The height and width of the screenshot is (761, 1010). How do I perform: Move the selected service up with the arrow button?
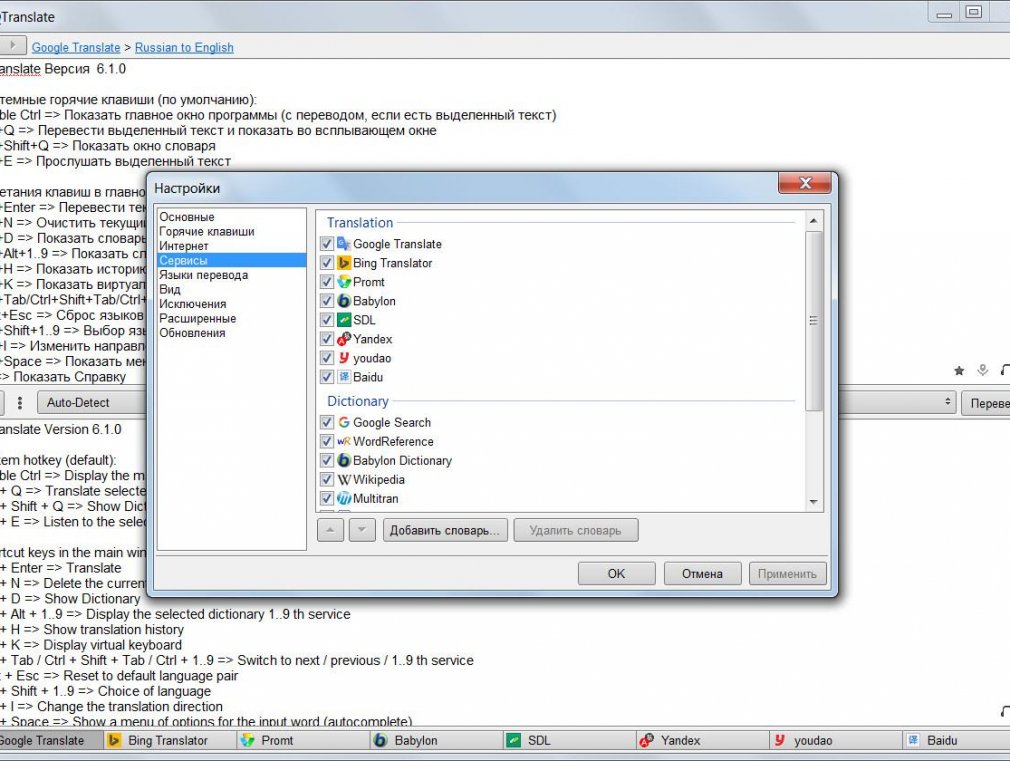[x=330, y=530]
